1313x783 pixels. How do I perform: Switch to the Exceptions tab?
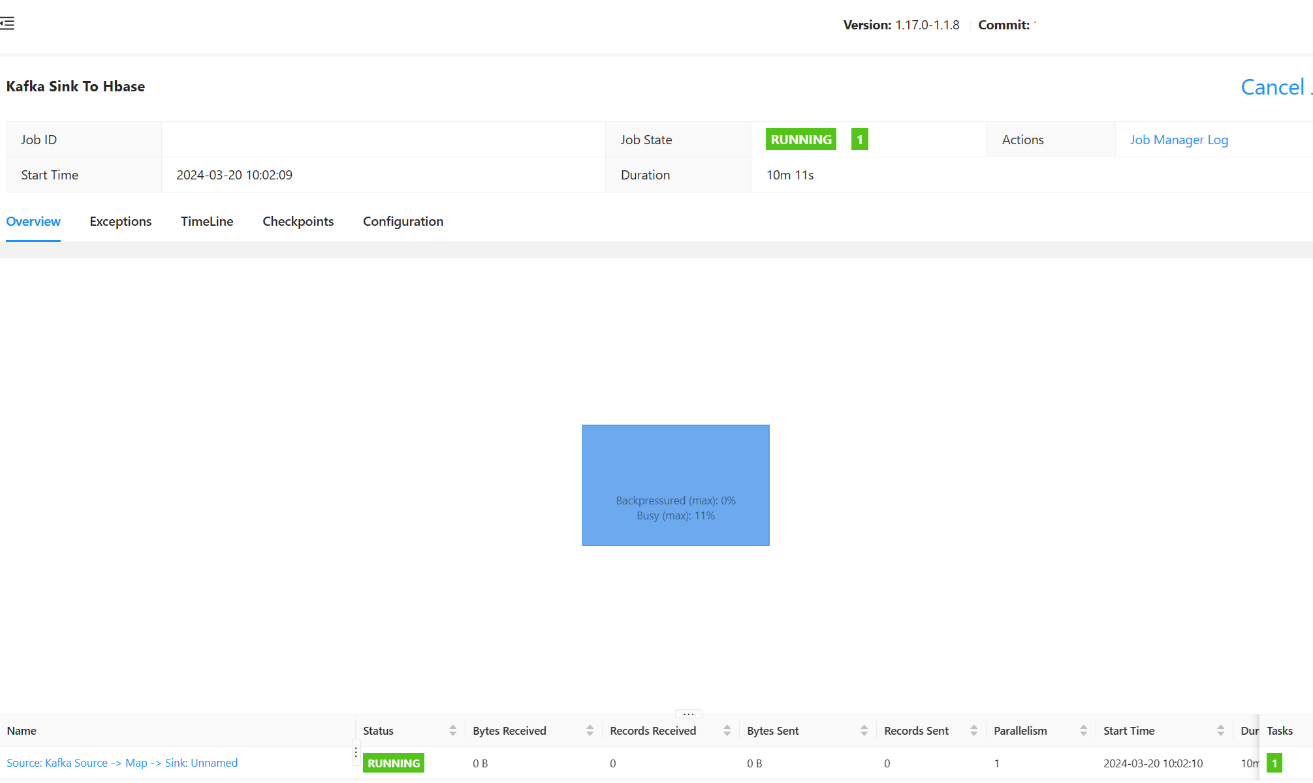[121, 222]
